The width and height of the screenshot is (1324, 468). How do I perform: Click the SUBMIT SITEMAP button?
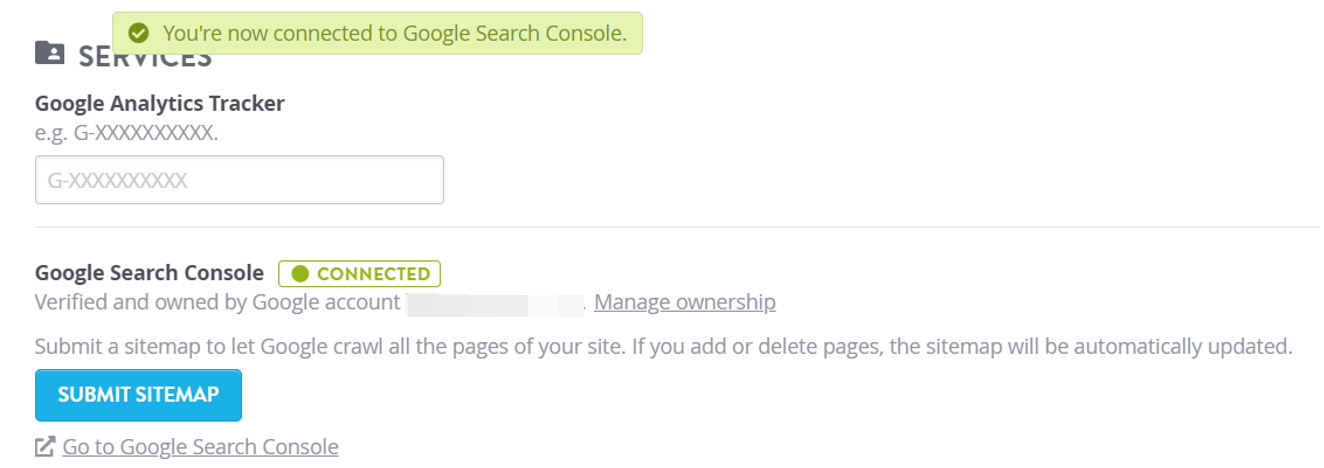coord(138,395)
